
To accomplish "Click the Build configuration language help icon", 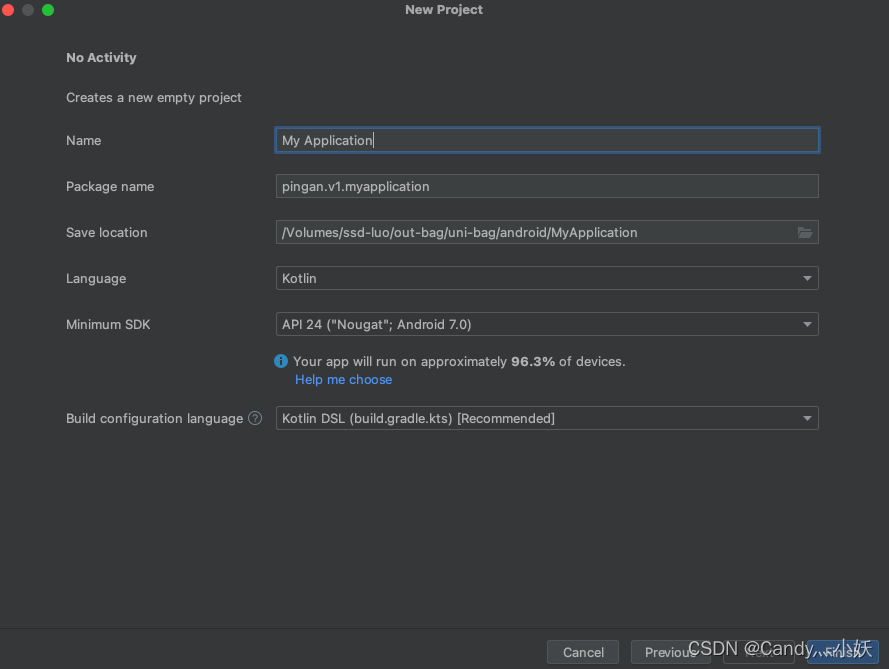I will pos(255,418).
